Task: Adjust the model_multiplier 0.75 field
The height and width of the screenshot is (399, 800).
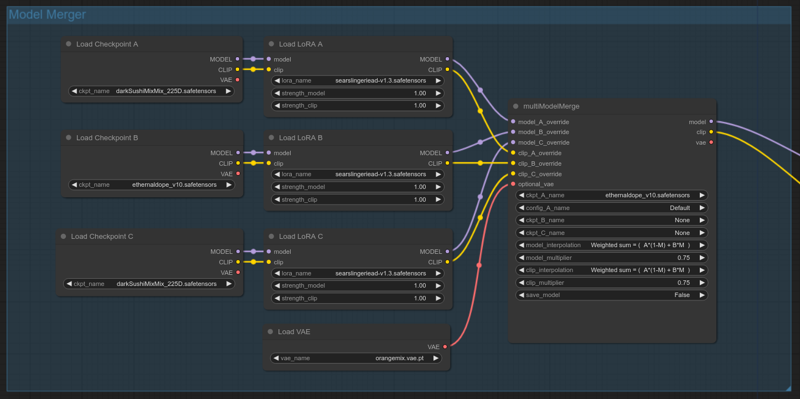Action: click(611, 258)
